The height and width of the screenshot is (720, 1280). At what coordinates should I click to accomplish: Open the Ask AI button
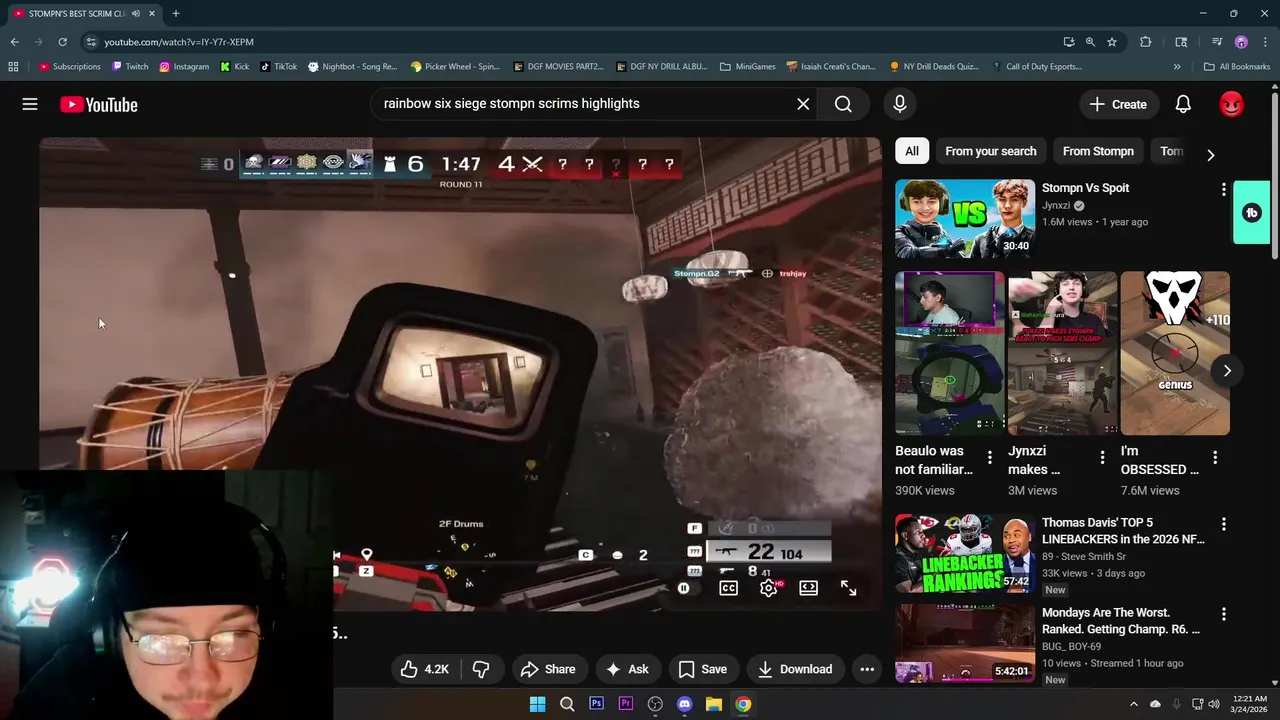(627, 669)
